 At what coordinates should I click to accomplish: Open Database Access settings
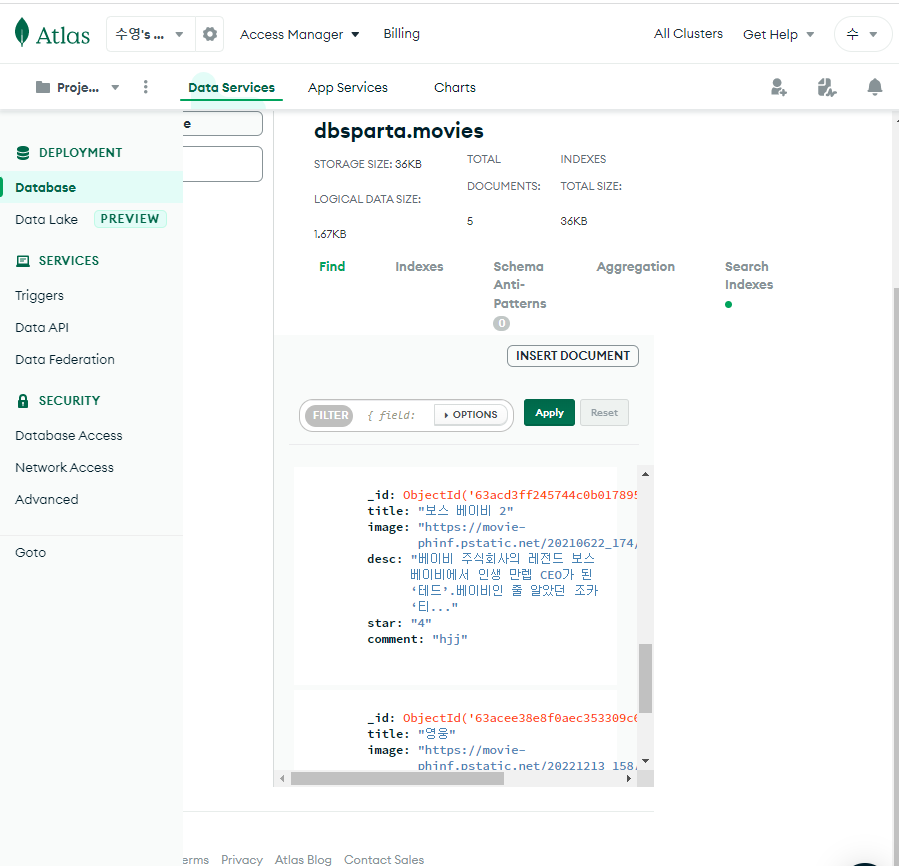69,435
